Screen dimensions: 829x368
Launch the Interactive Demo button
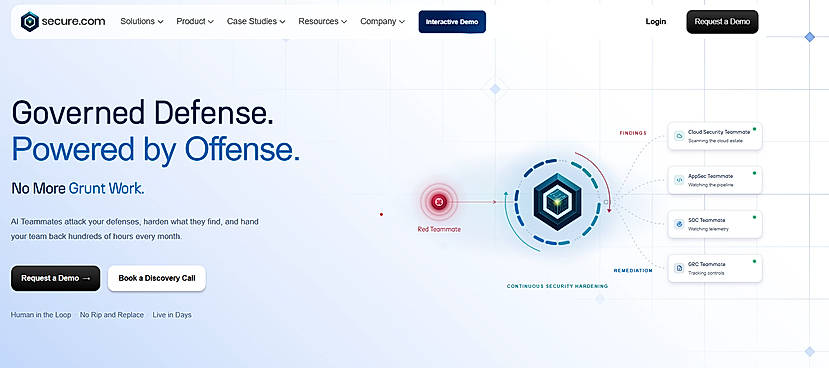pos(452,22)
